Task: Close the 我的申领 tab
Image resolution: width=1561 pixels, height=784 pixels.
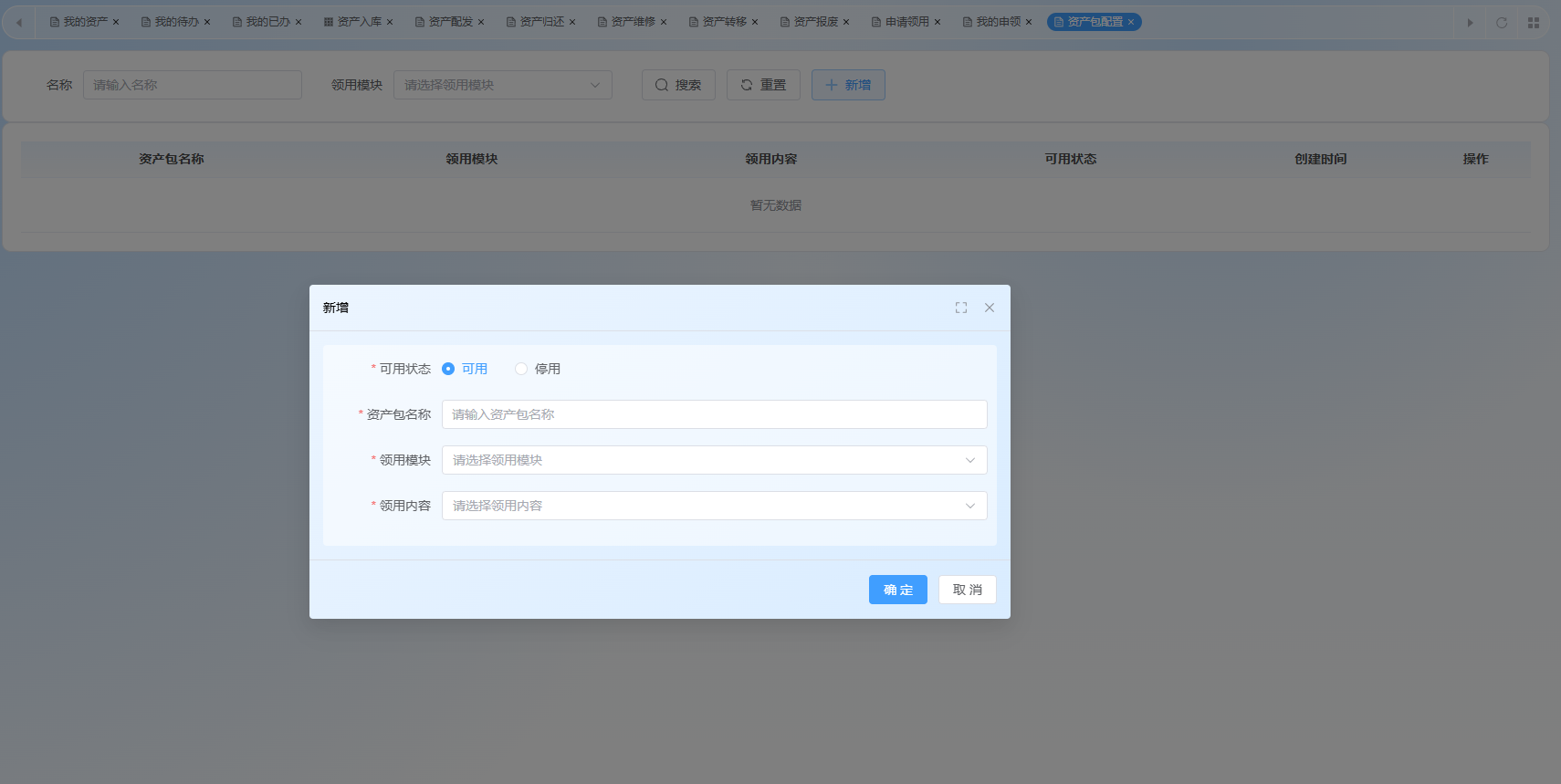Action: [x=1029, y=22]
